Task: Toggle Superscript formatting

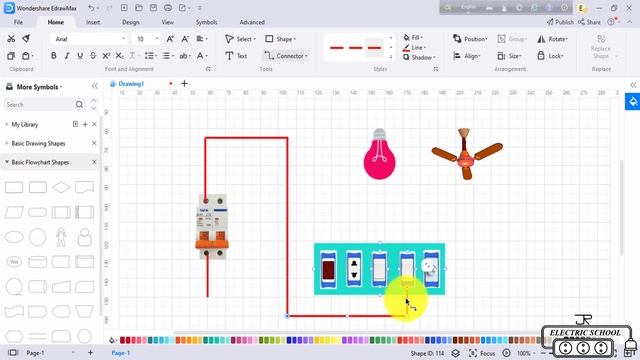Action: [x=106, y=56]
